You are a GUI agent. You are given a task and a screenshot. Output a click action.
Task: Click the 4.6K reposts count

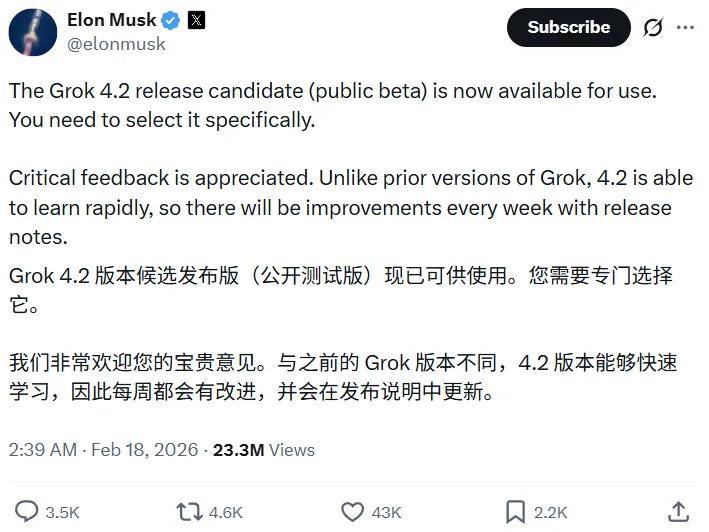pos(226,512)
